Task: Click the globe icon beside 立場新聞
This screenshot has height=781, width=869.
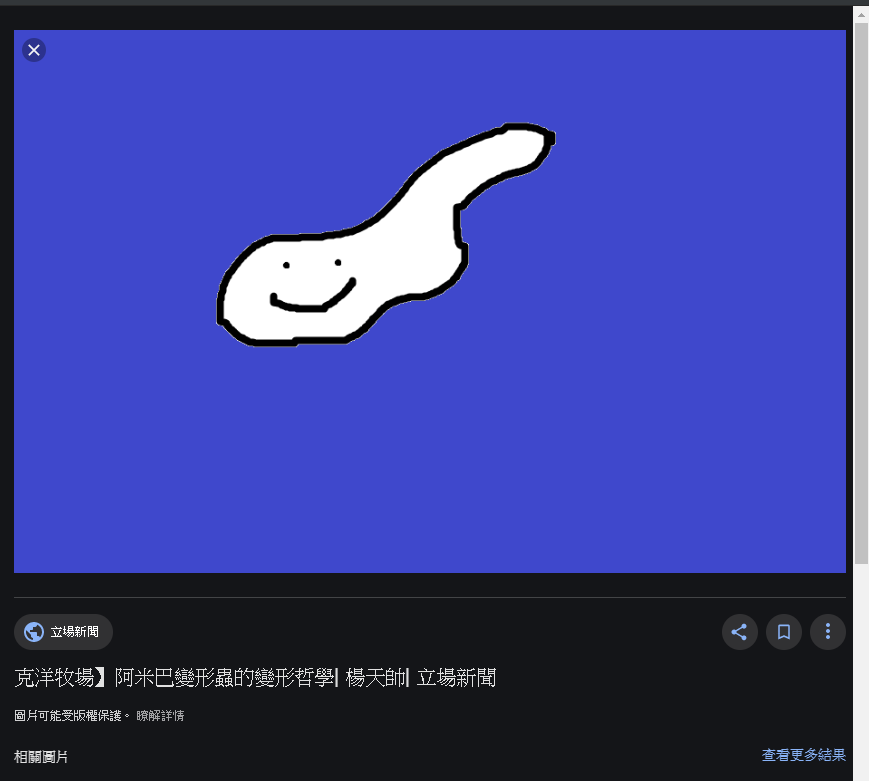Action: click(x=34, y=632)
